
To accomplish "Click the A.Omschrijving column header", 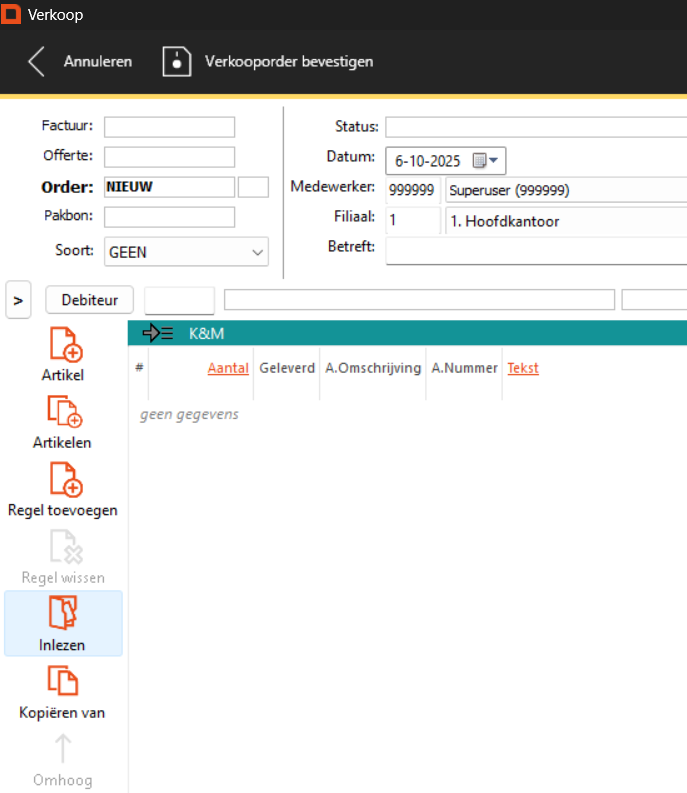I will tap(373, 368).
